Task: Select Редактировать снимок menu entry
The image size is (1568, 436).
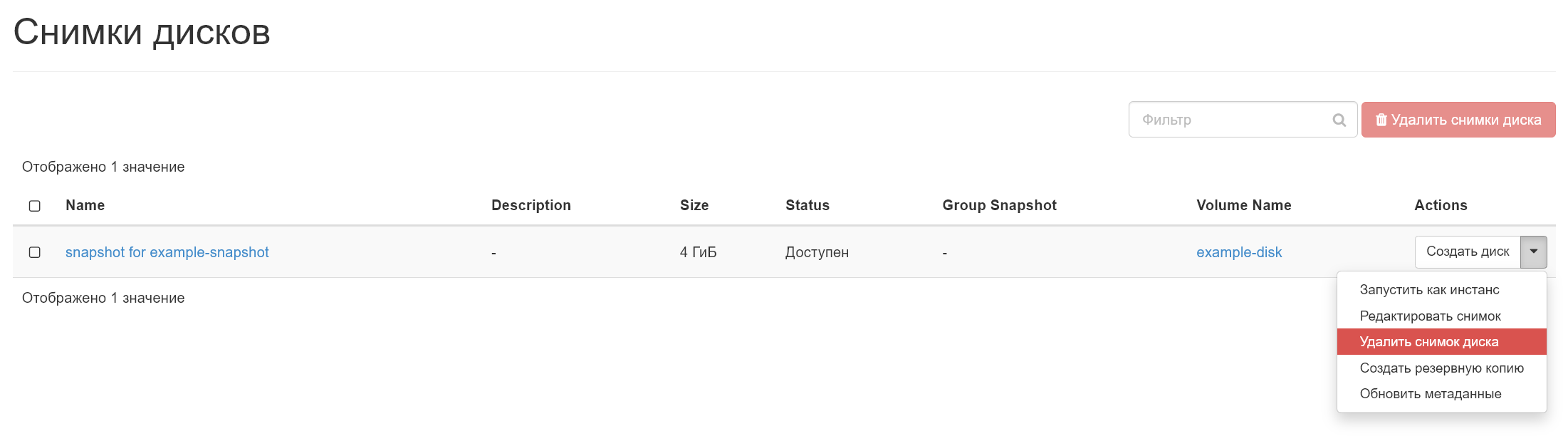Action: tap(1430, 316)
